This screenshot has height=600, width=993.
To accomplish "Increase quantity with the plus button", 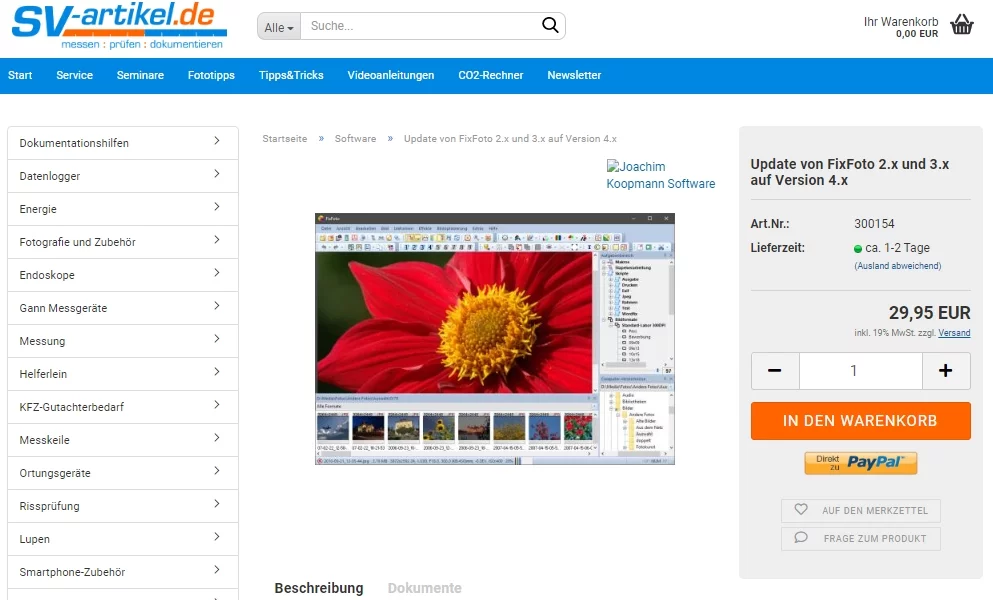I will coord(946,371).
